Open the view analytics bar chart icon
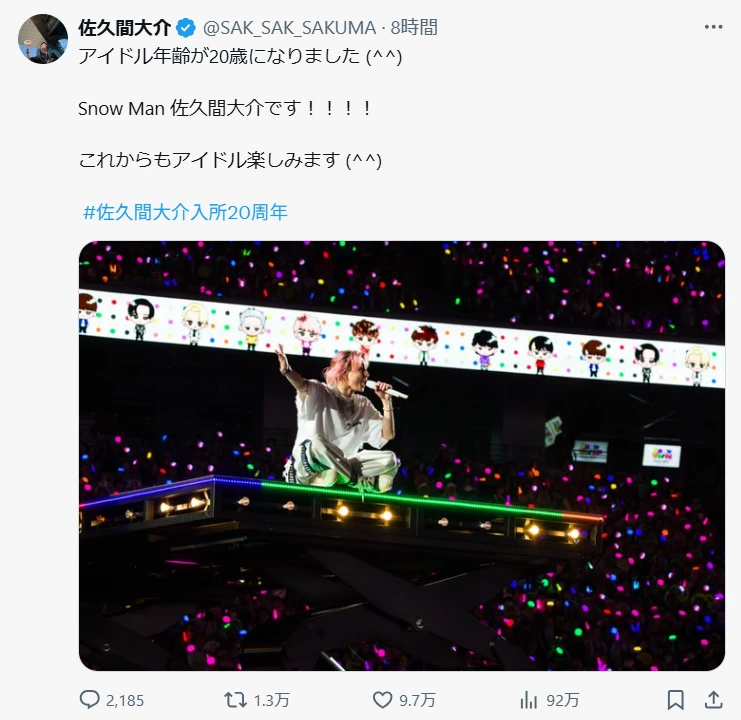Viewport: 741px width, 720px height. pos(529,700)
